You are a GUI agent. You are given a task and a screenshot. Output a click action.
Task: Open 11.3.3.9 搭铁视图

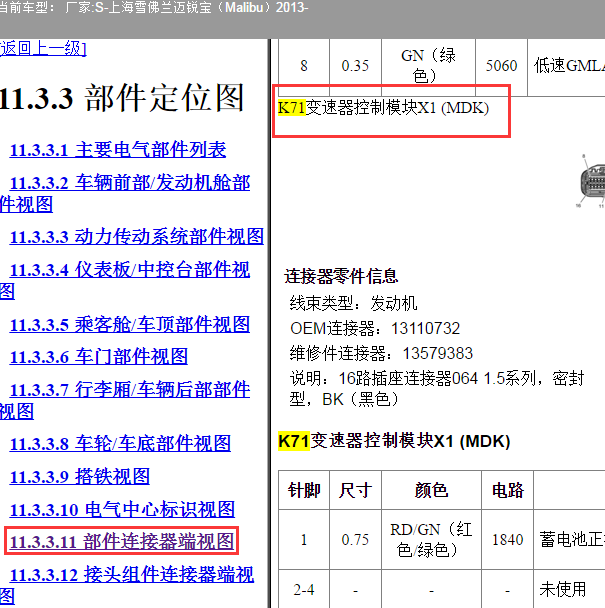(x=80, y=477)
